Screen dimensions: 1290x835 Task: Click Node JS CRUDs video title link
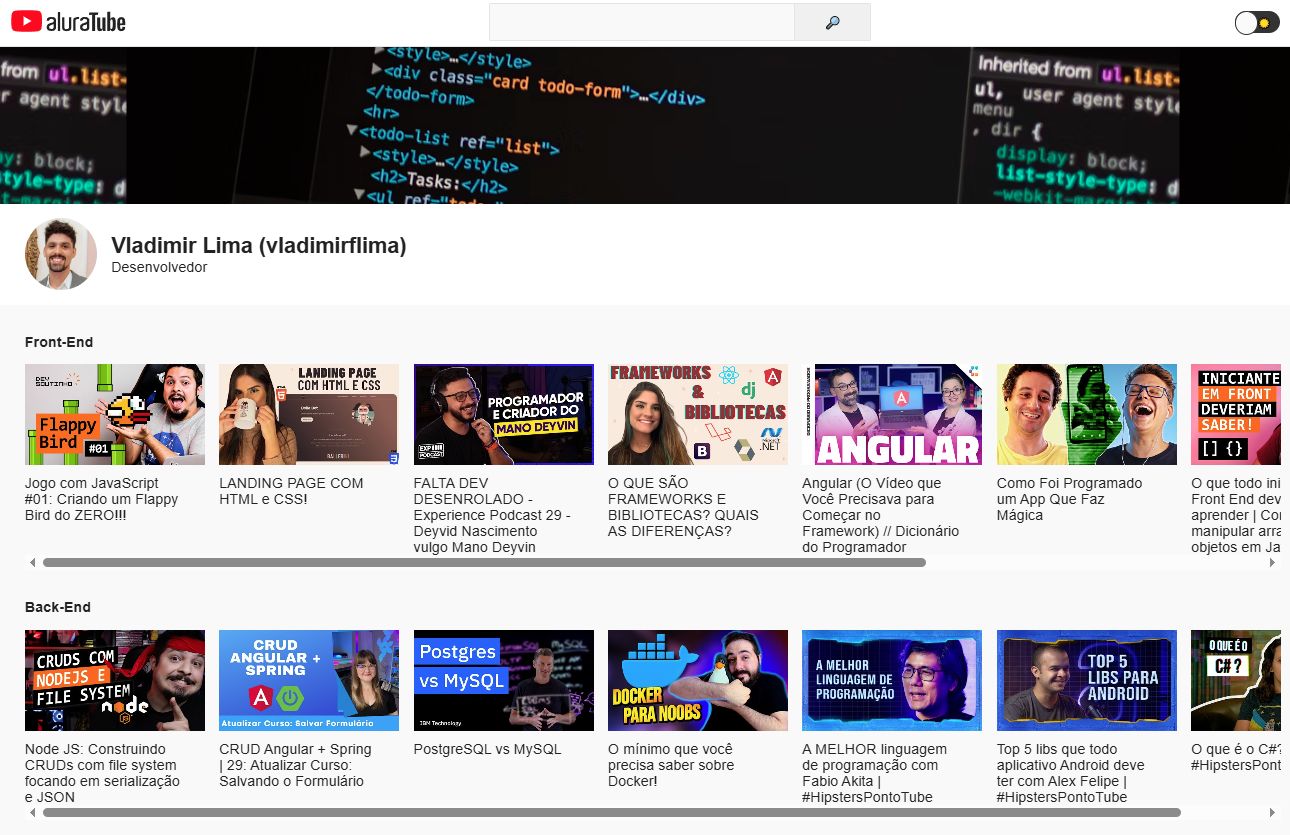(x=102, y=773)
